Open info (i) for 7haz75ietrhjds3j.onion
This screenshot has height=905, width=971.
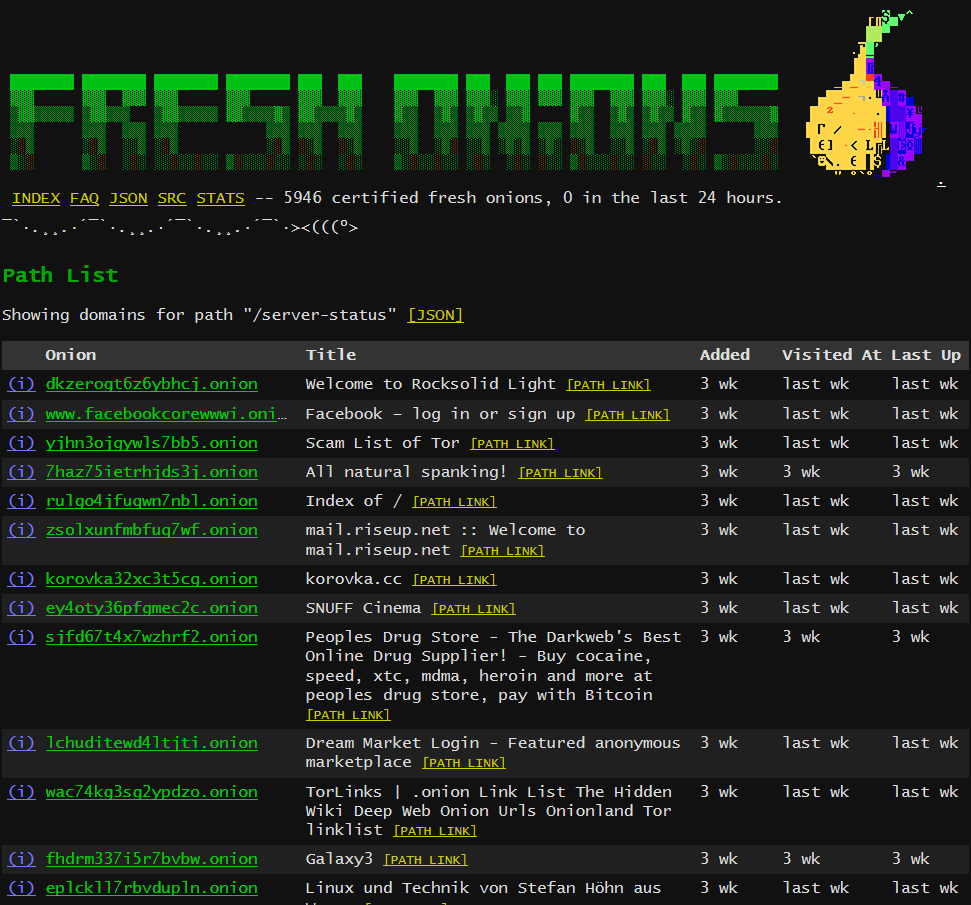click(x=22, y=472)
